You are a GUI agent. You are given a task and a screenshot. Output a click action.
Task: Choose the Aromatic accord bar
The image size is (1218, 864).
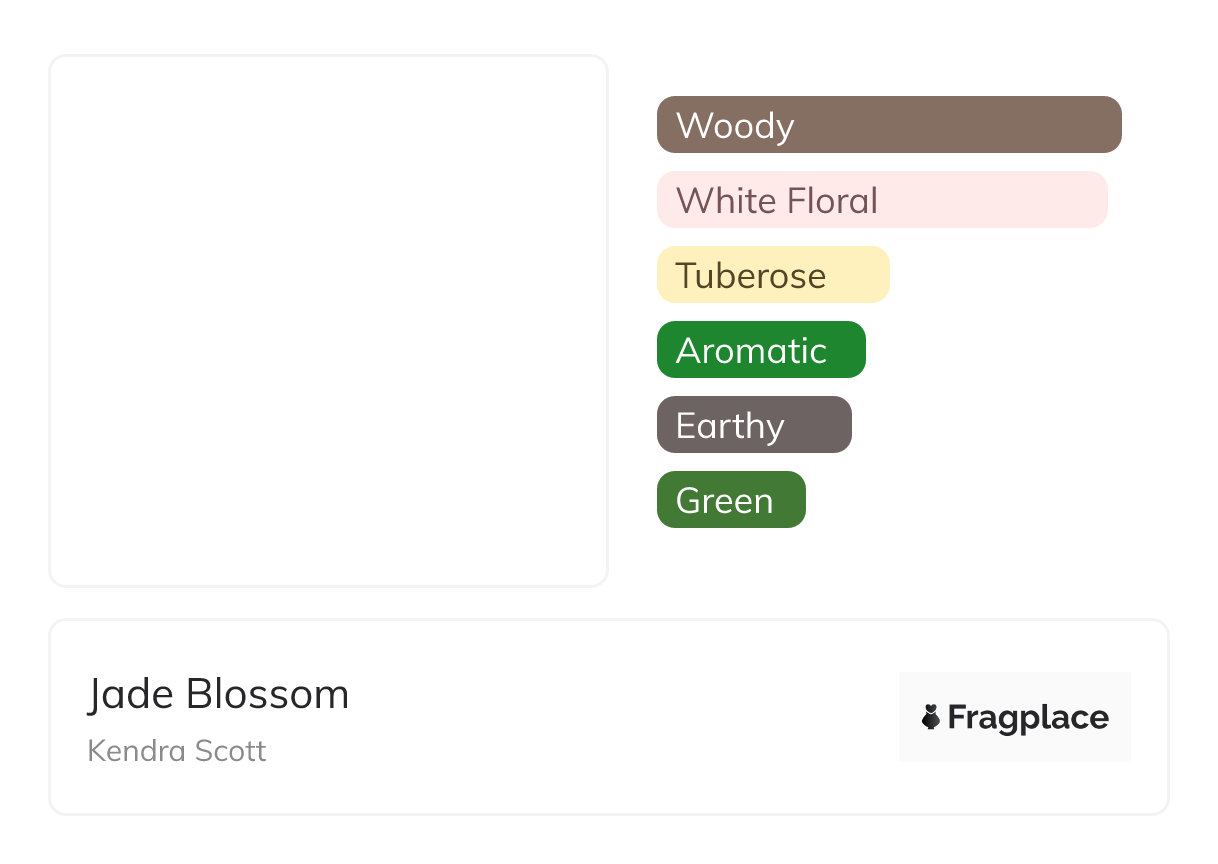click(x=761, y=350)
